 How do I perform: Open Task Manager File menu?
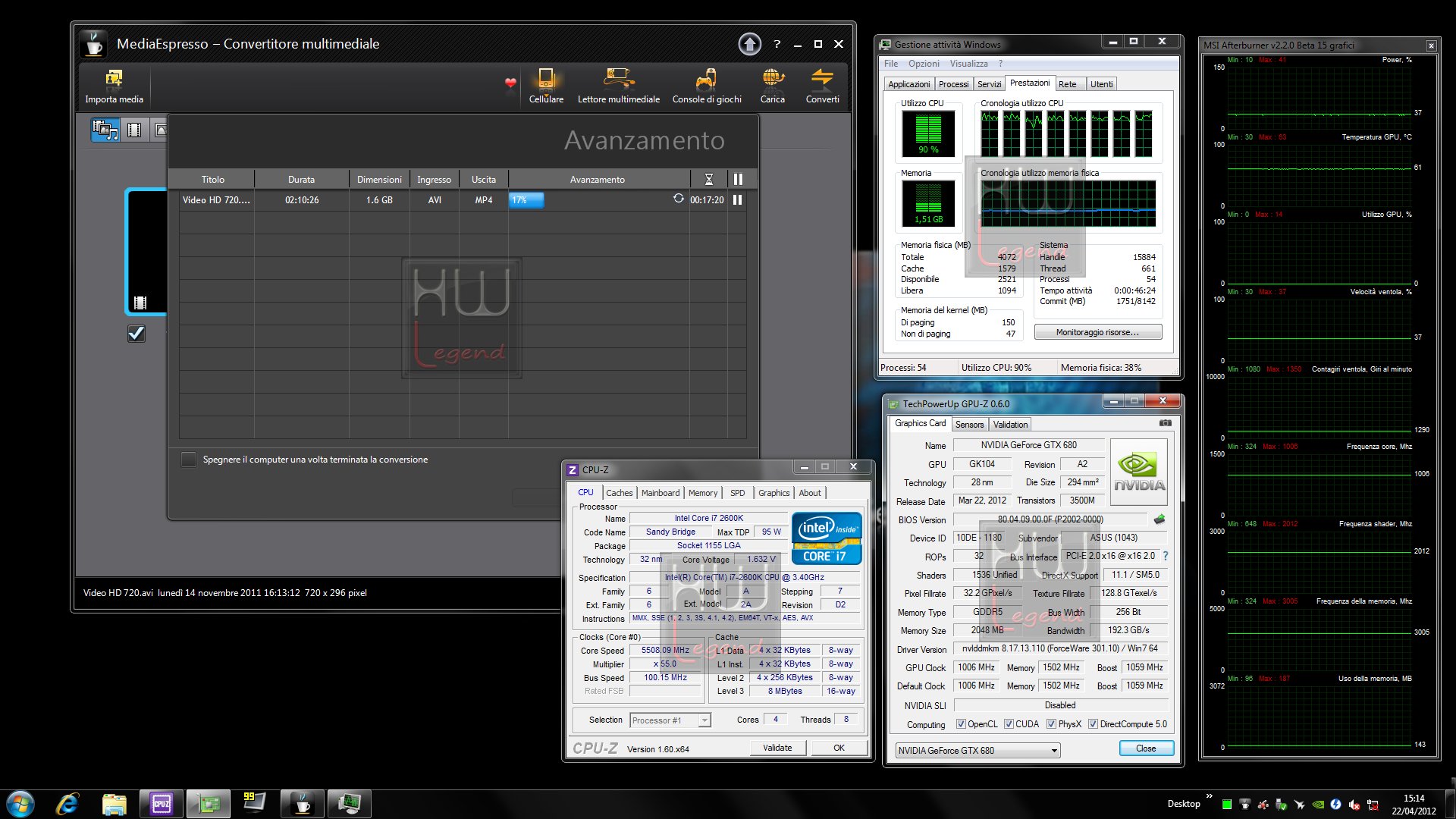pyautogui.click(x=891, y=64)
